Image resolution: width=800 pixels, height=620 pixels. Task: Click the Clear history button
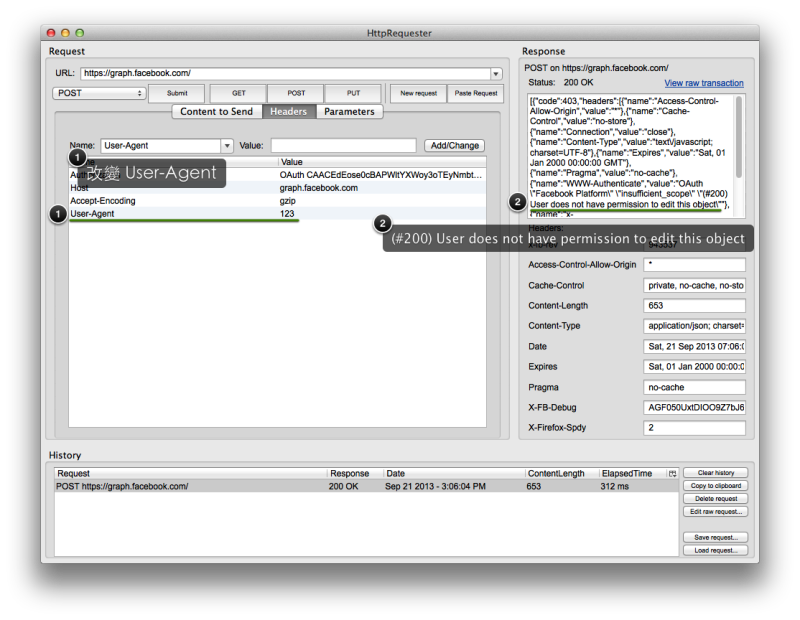(716, 473)
